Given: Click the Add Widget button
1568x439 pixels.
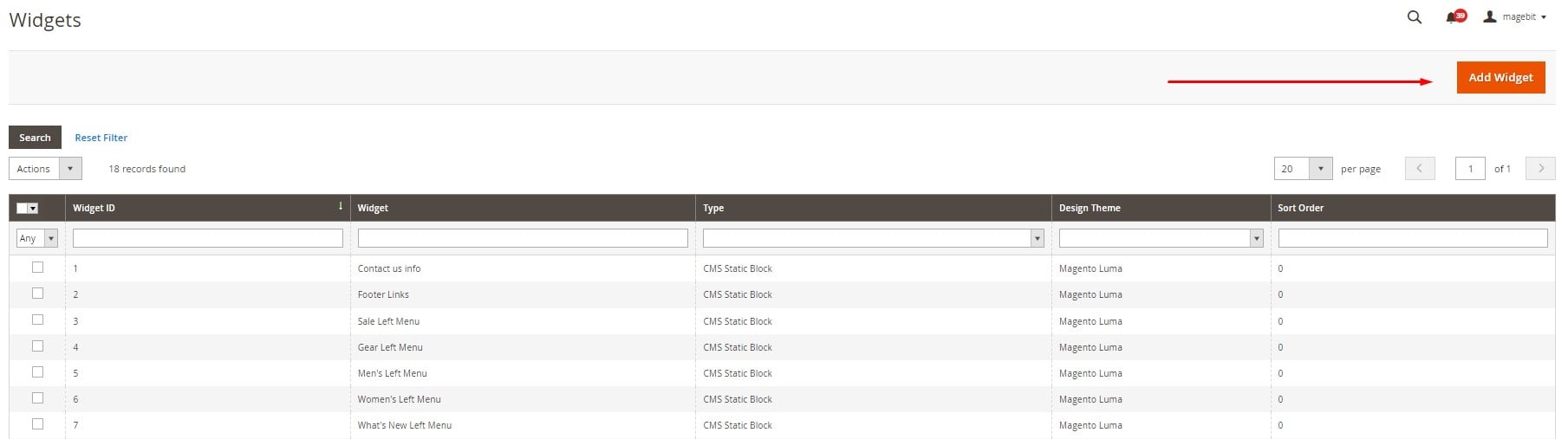Looking at the screenshot, I should point(1500,77).
